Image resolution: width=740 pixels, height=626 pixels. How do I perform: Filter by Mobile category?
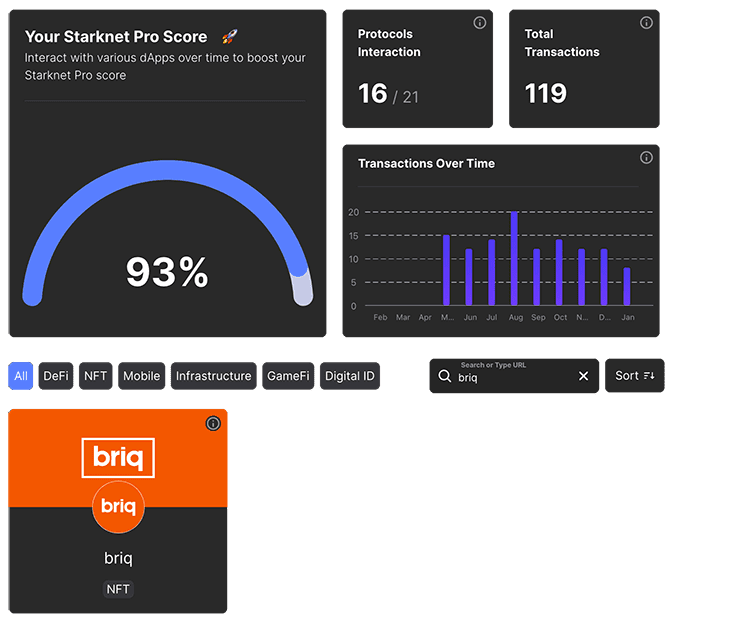[142, 376]
